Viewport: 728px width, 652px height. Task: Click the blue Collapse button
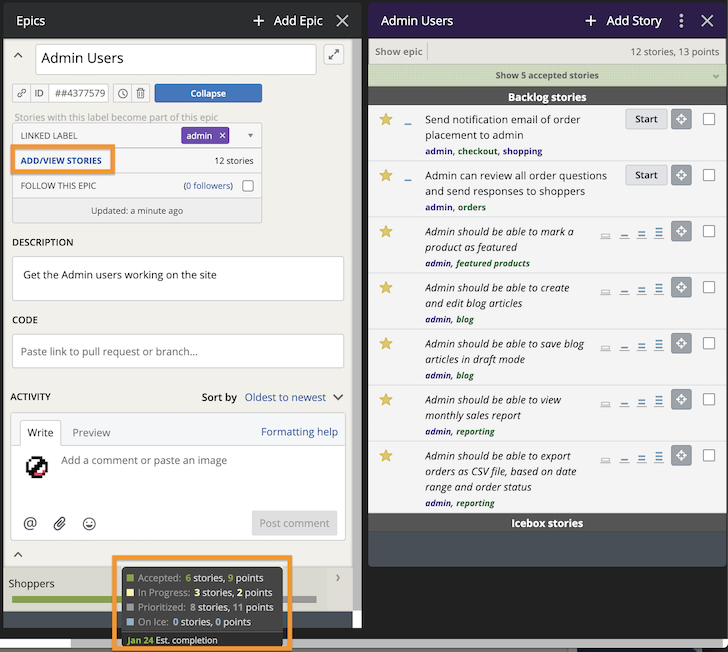pyautogui.click(x=208, y=93)
